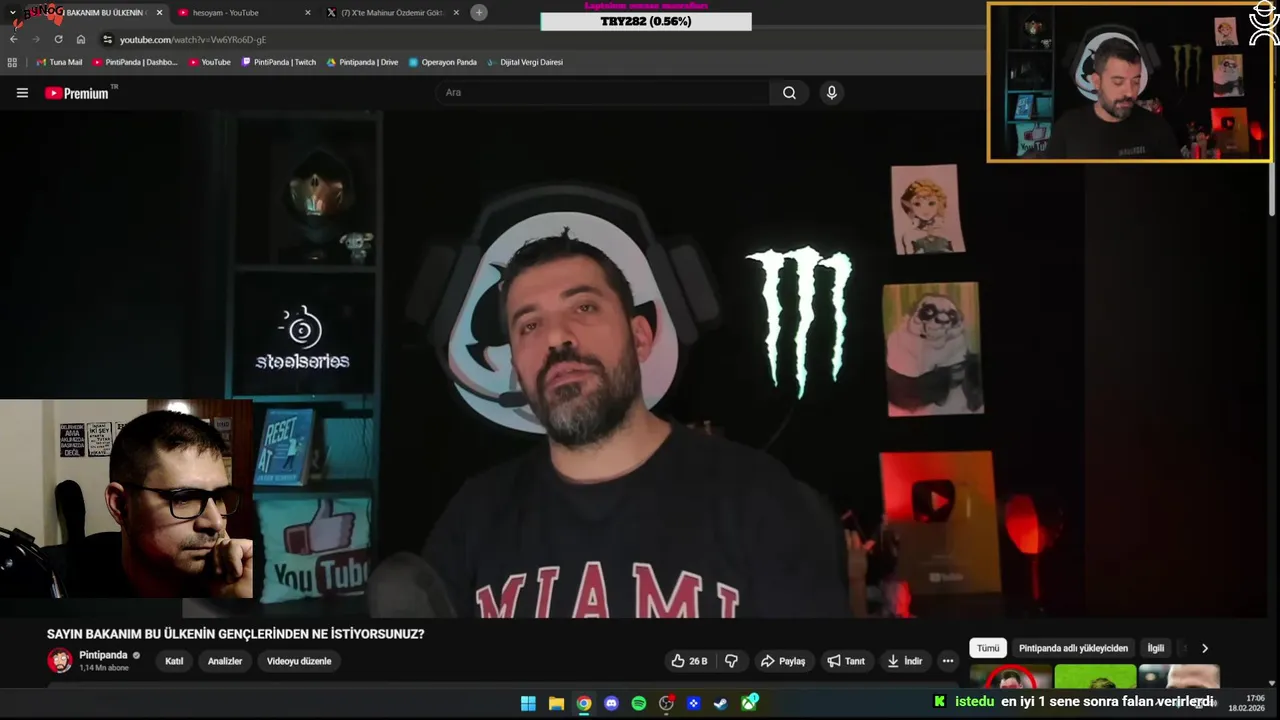
Task: Open Operayon Panda bookmark
Action: 442,62
